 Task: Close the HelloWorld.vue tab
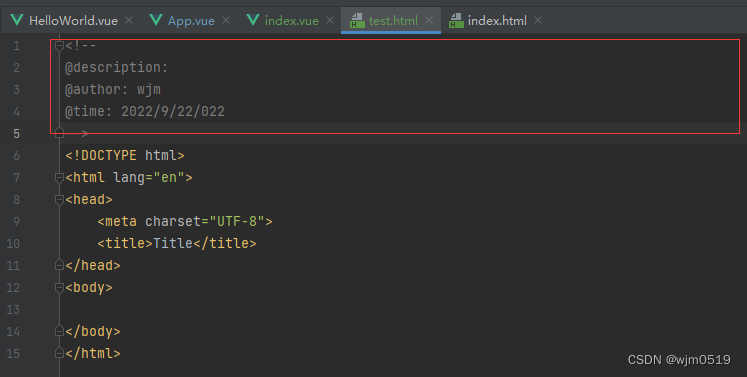tap(129, 20)
